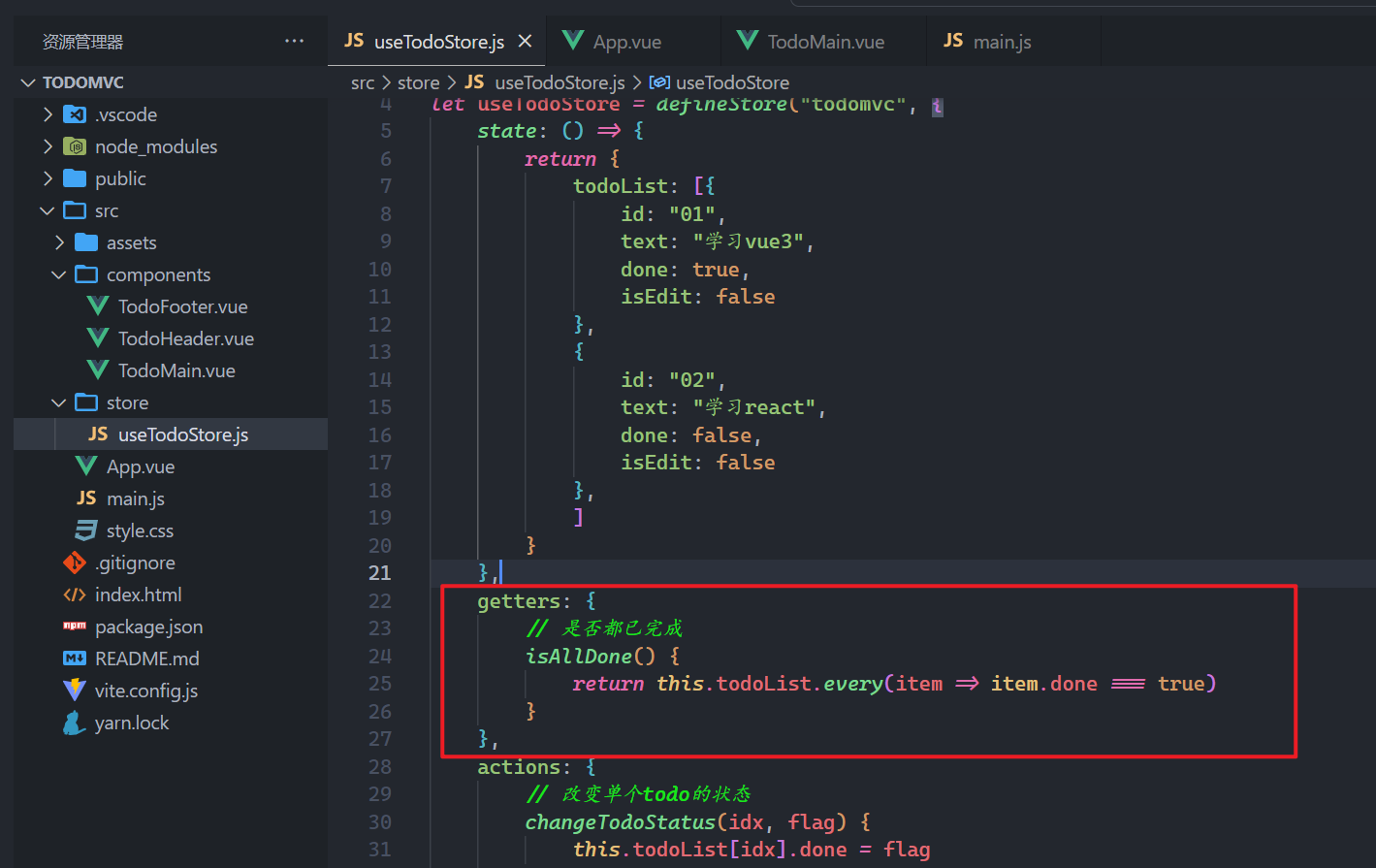Click the Vue icon on the App.vue tab
Image resolution: width=1376 pixels, height=868 pixels.
pos(573,40)
